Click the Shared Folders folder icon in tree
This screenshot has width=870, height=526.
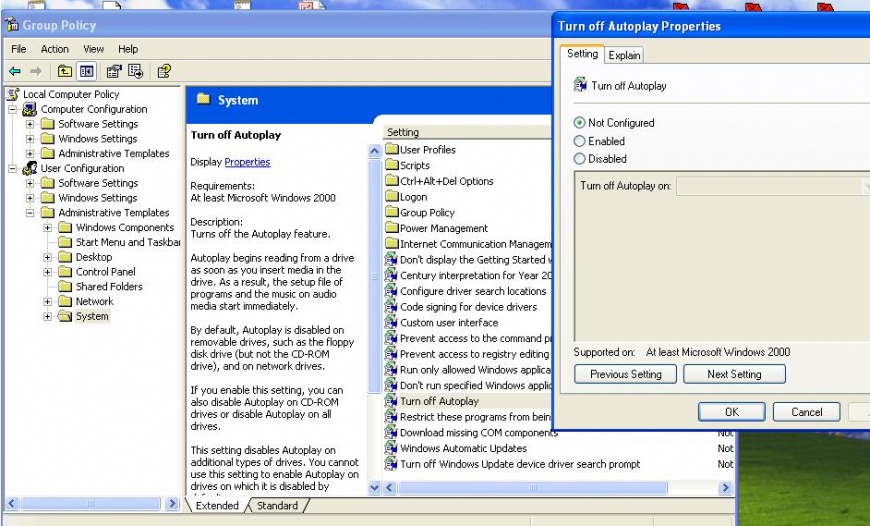[65, 286]
